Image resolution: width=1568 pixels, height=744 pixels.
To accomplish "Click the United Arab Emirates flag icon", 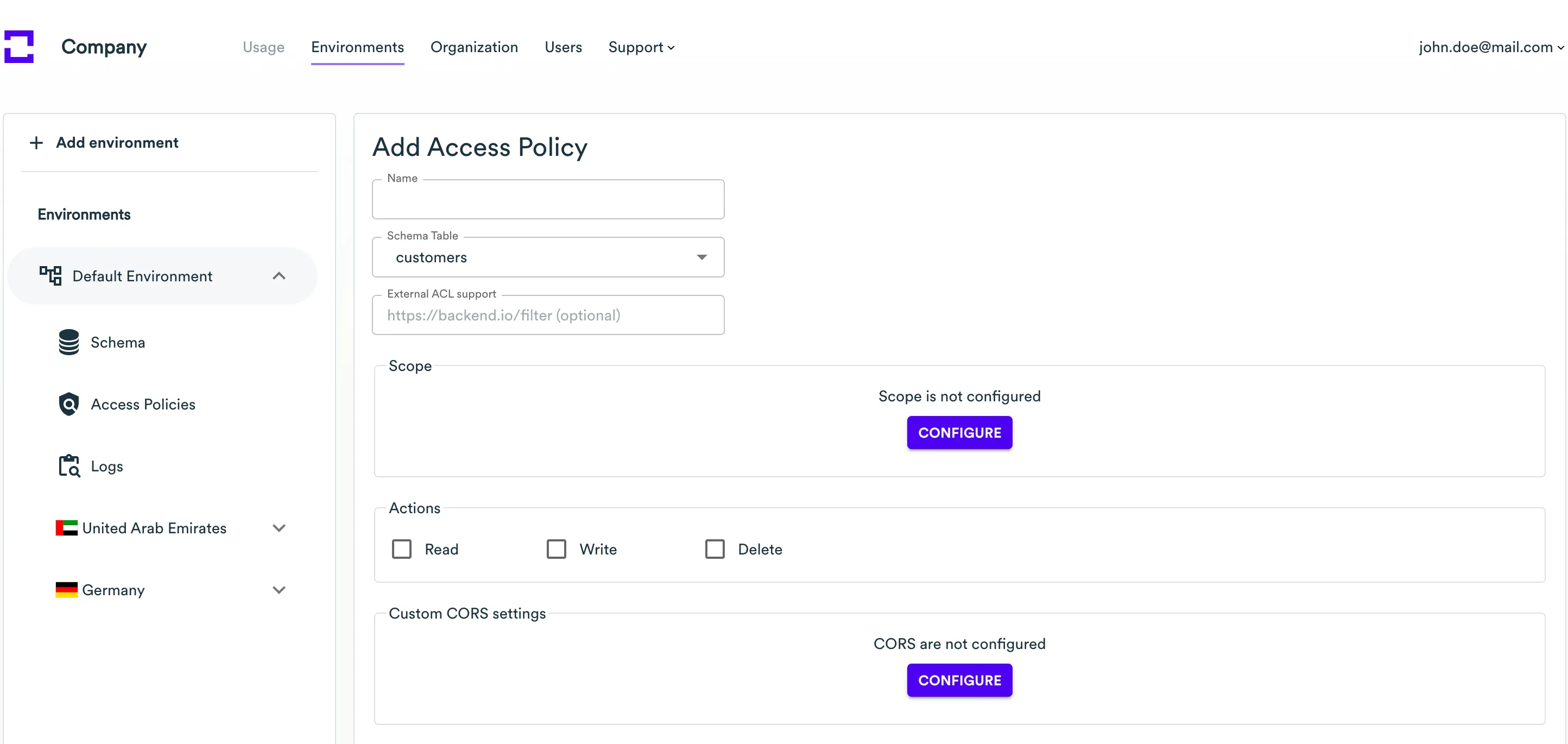I will coord(66,528).
